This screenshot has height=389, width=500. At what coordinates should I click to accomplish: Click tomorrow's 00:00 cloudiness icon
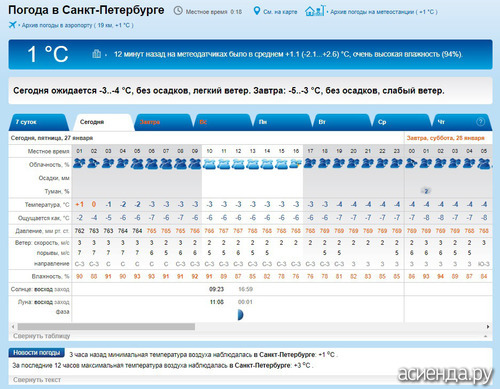pos(411,163)
